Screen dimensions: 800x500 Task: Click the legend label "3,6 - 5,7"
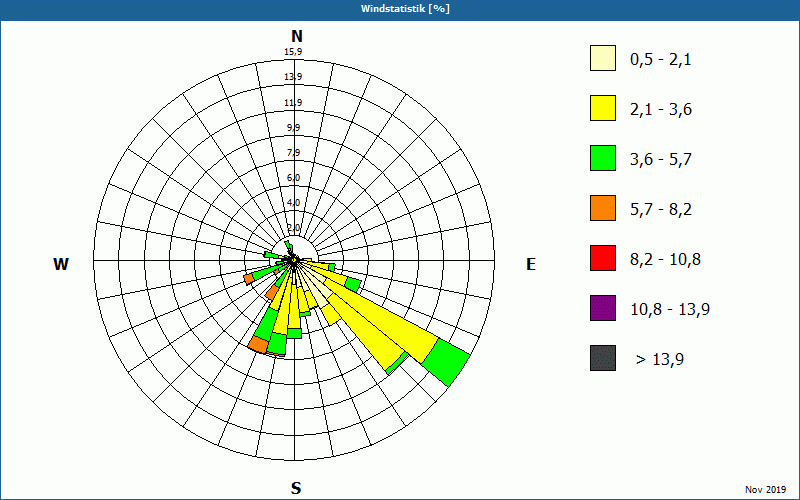[x=661, y=160]
